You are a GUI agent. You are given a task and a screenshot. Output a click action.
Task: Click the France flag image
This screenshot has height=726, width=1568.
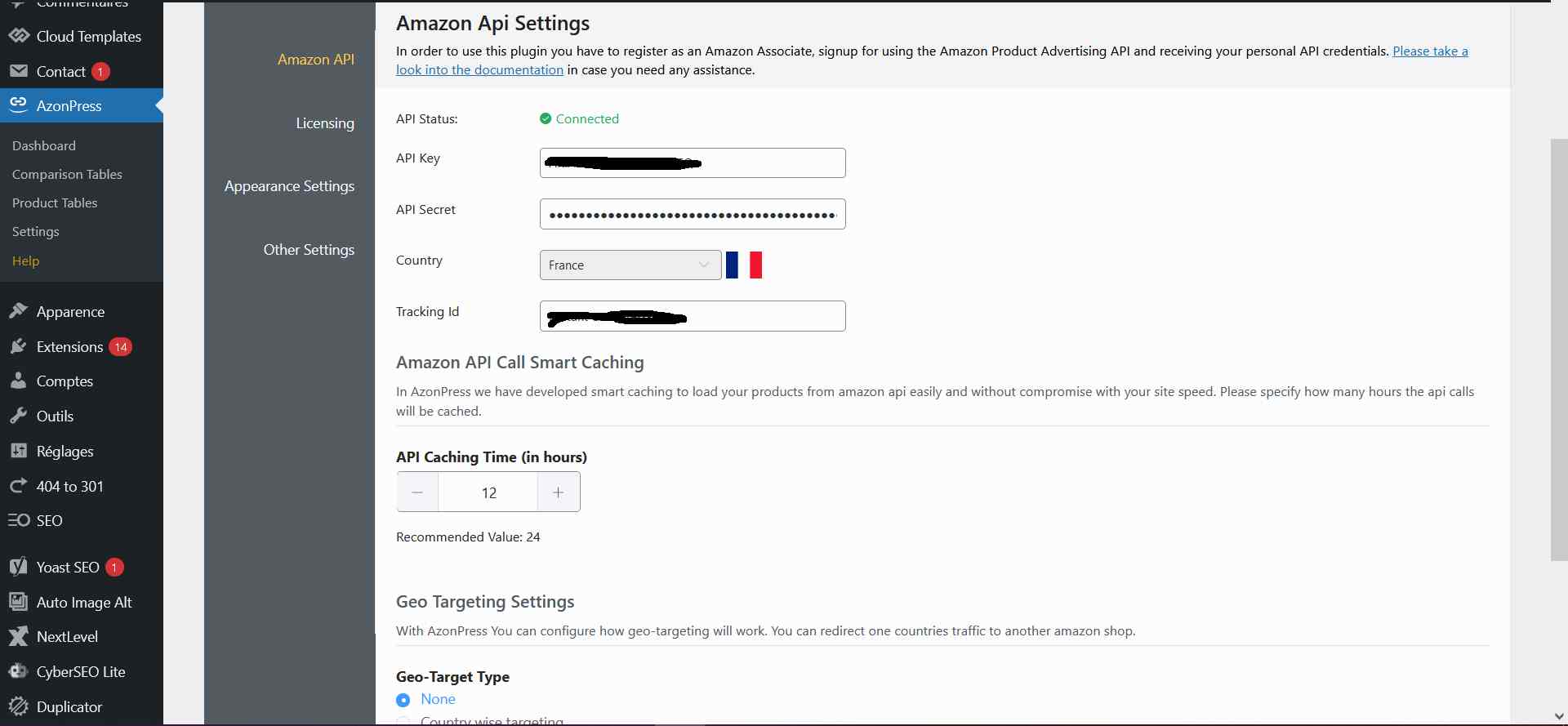click(744, 265)
